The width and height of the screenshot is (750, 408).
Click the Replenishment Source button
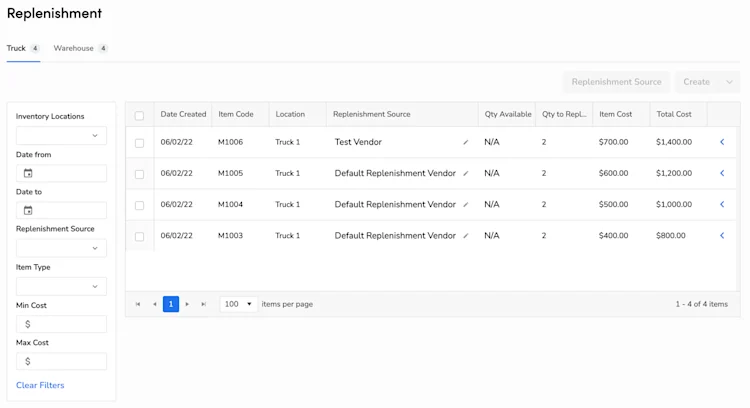tap(616, 82)
